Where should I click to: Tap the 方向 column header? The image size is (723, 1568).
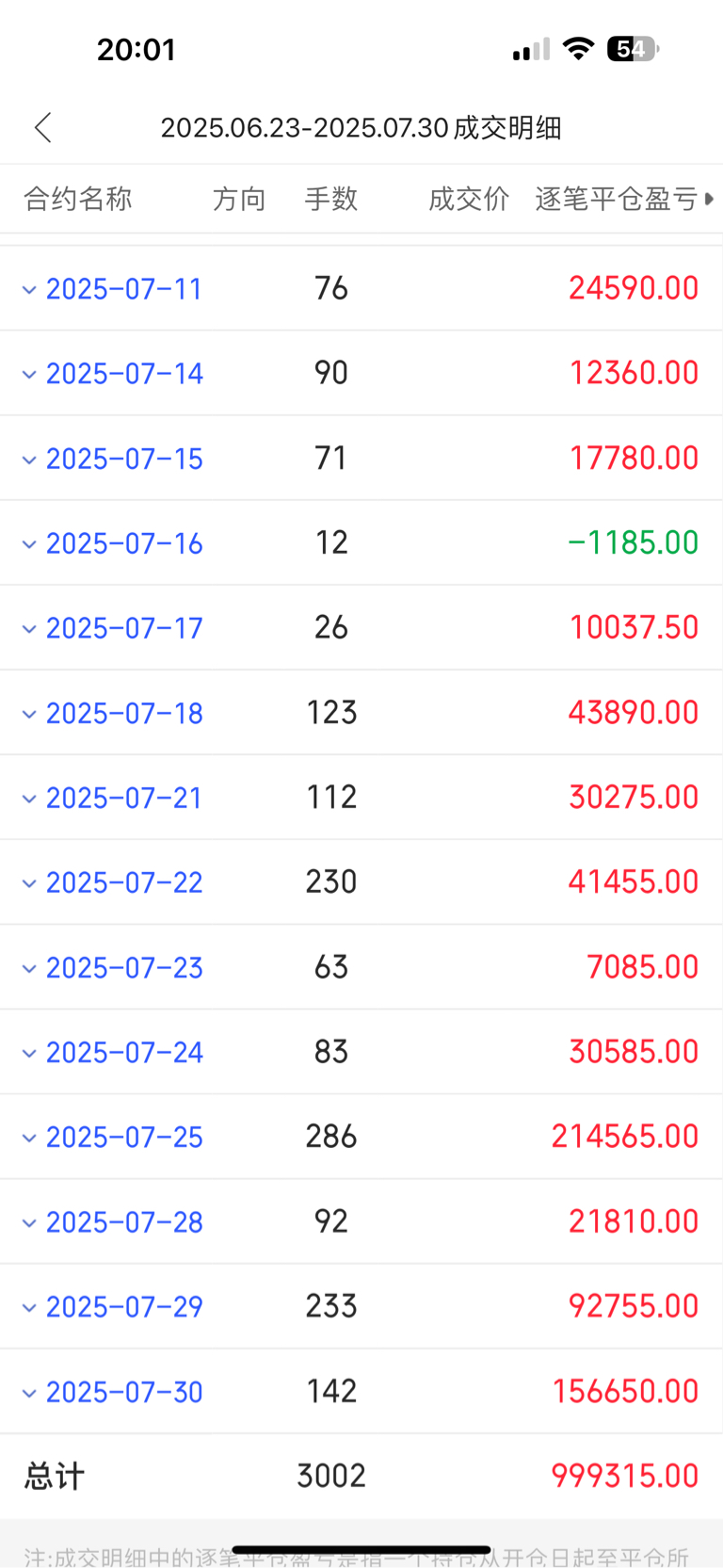coord(239,199)
